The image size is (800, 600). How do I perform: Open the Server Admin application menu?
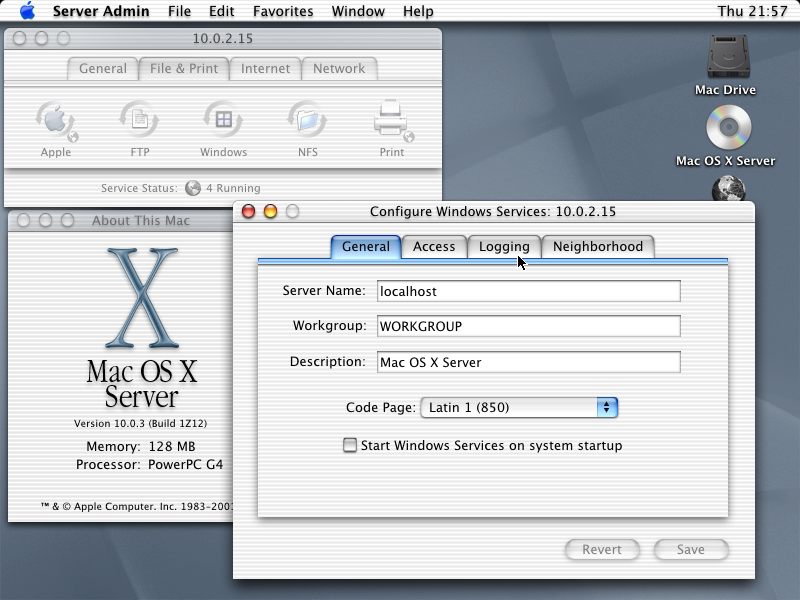point(101,11)
